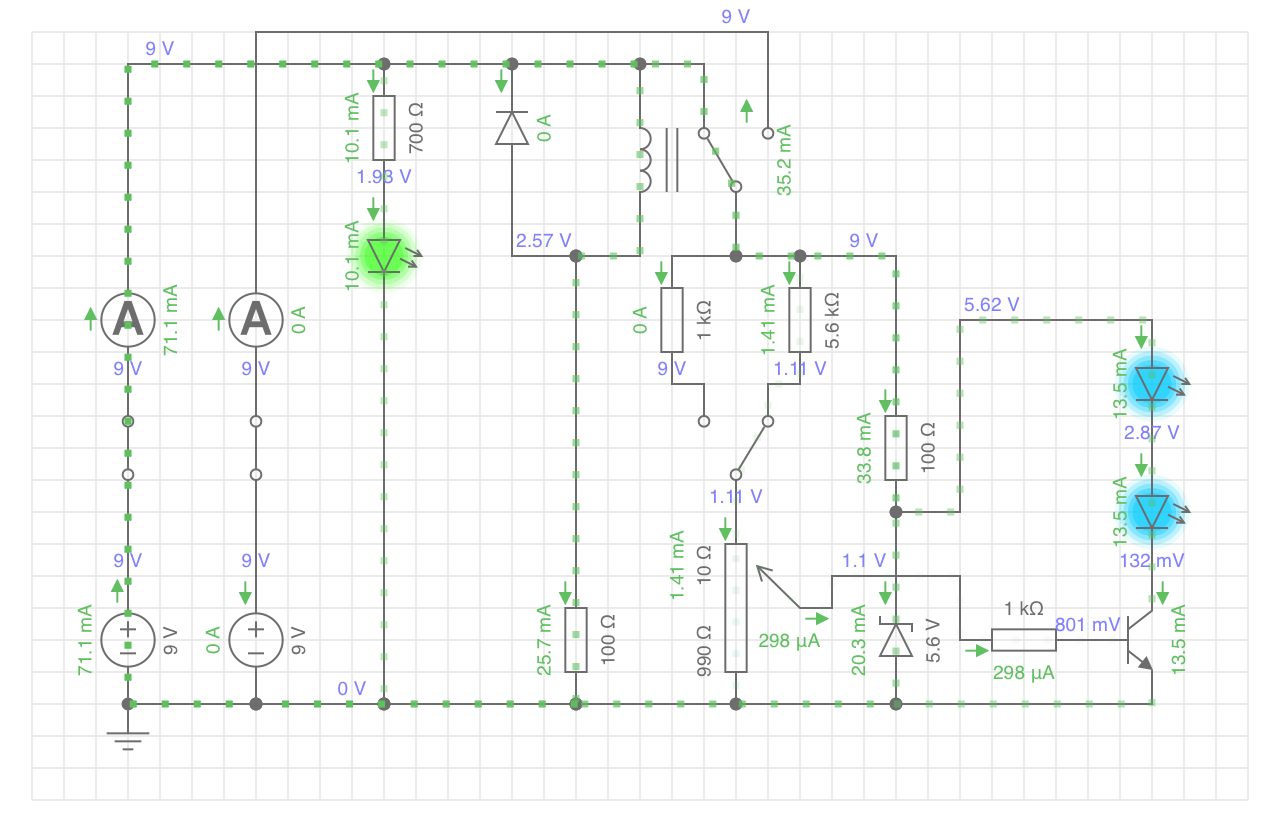Toggle the relay contact switch
The image size is (1280, 832).
(720, 159)
